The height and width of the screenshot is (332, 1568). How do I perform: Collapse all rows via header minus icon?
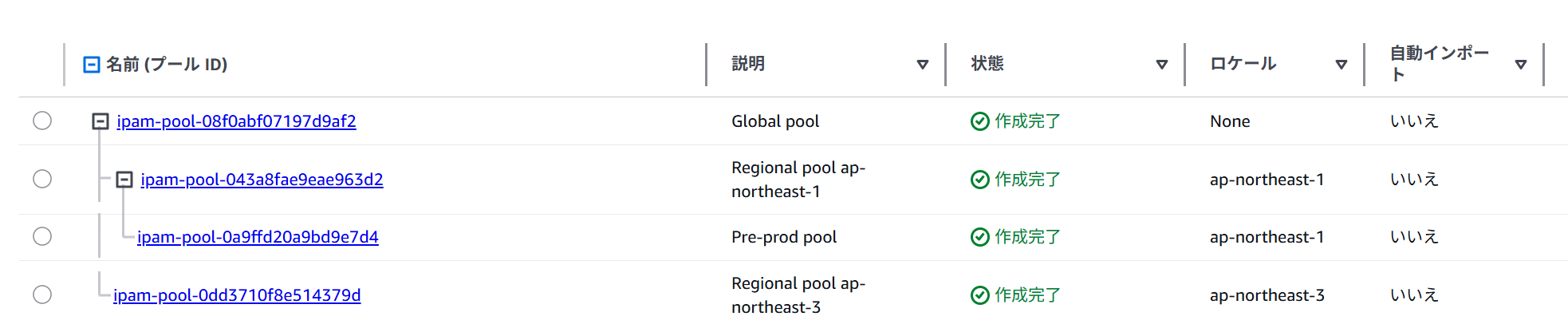click(92, 65)
